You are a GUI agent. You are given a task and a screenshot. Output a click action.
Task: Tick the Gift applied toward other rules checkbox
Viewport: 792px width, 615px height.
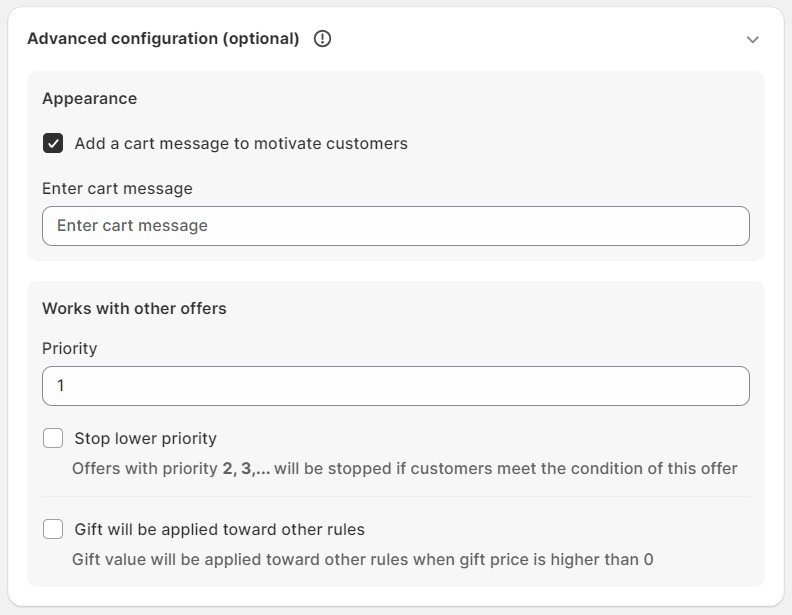point(53,529)
